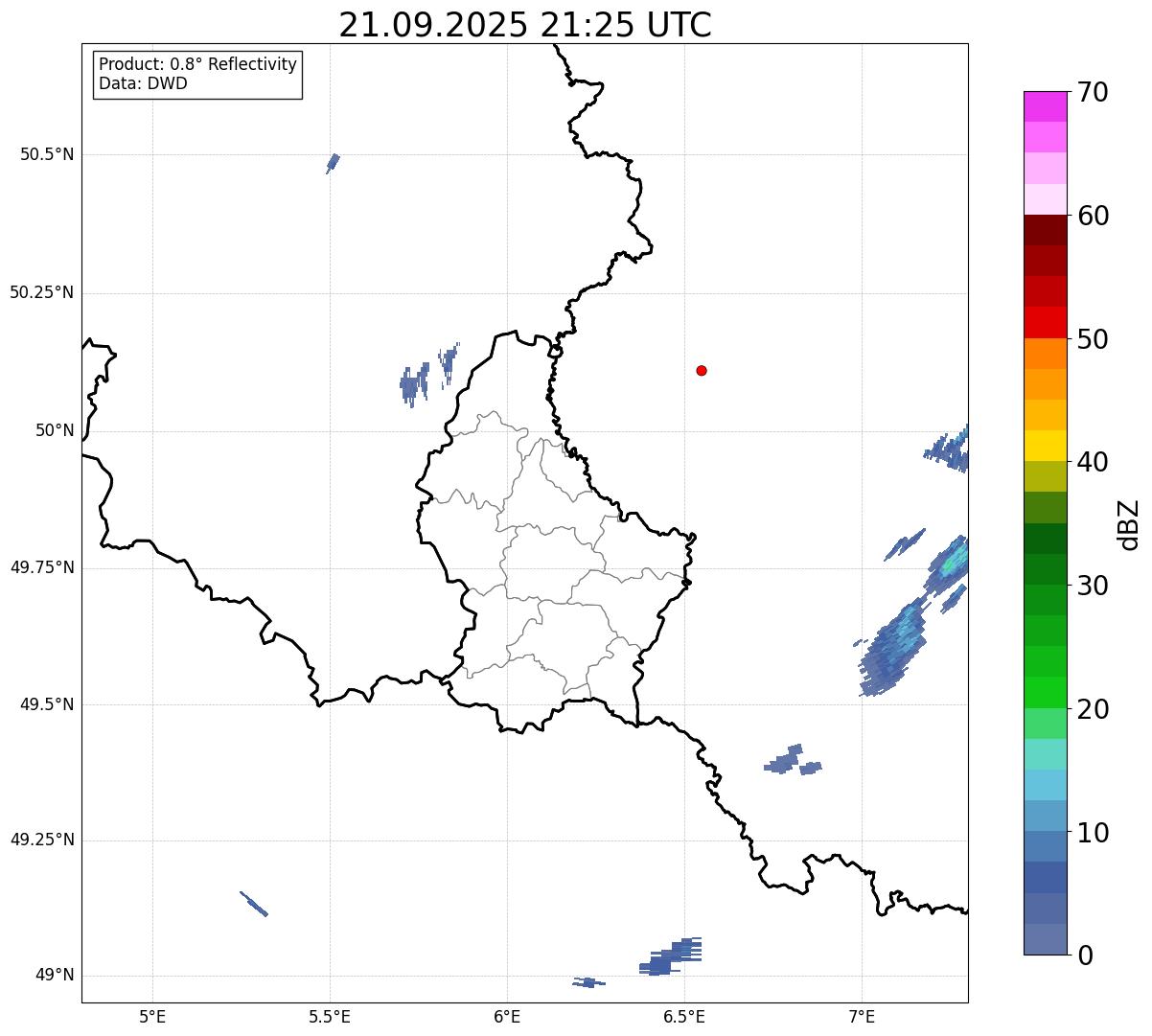Click the magenta top colorbar segment below 70
This screenshot has width=1152, height=1036.
point(1045,106)
